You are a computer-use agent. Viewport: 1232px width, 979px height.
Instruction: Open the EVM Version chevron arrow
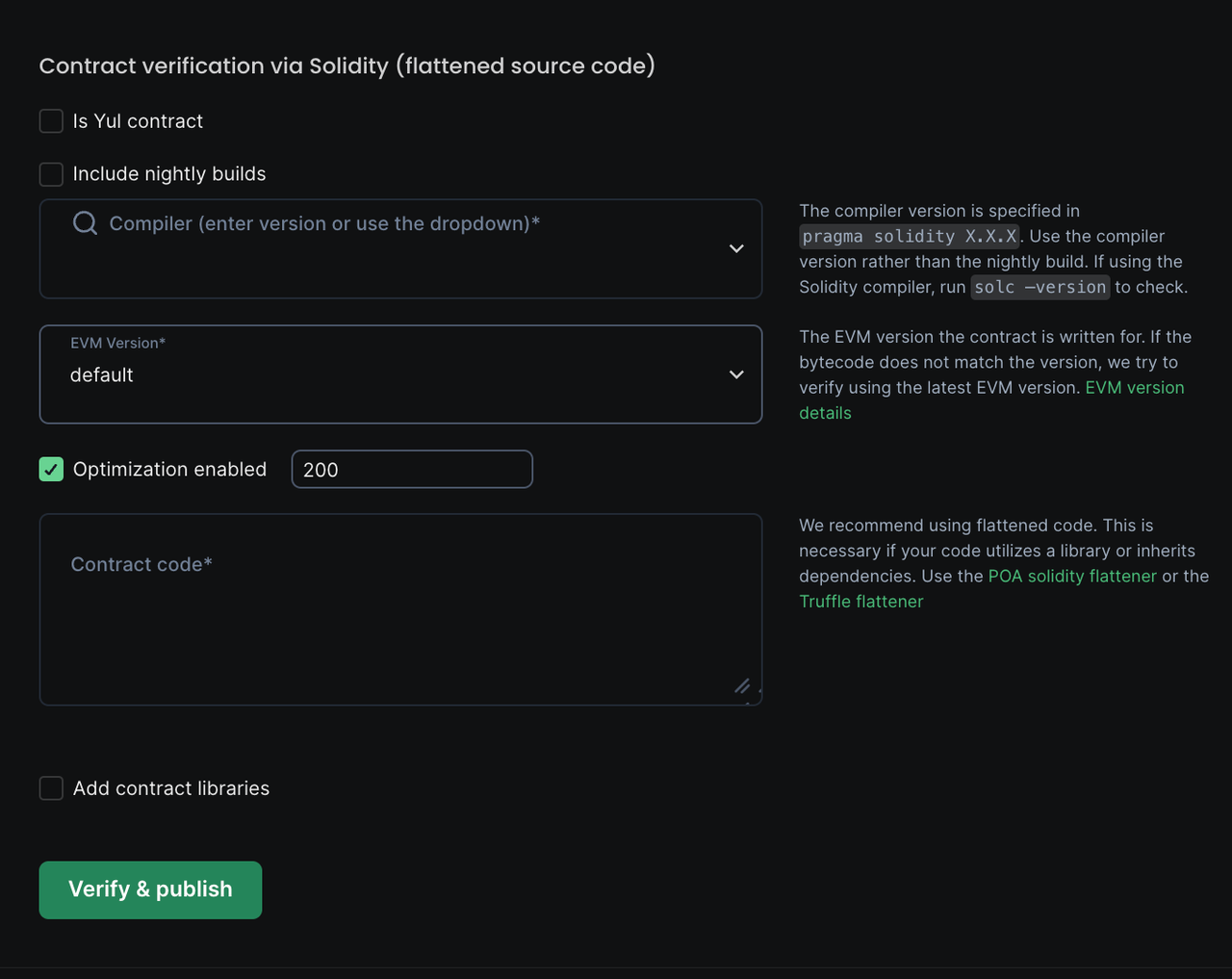click(x=736, y=374)
